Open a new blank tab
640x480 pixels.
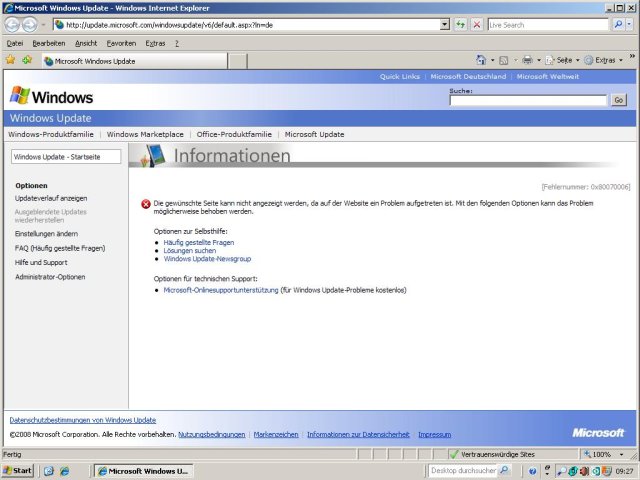[x=237, y=61]
